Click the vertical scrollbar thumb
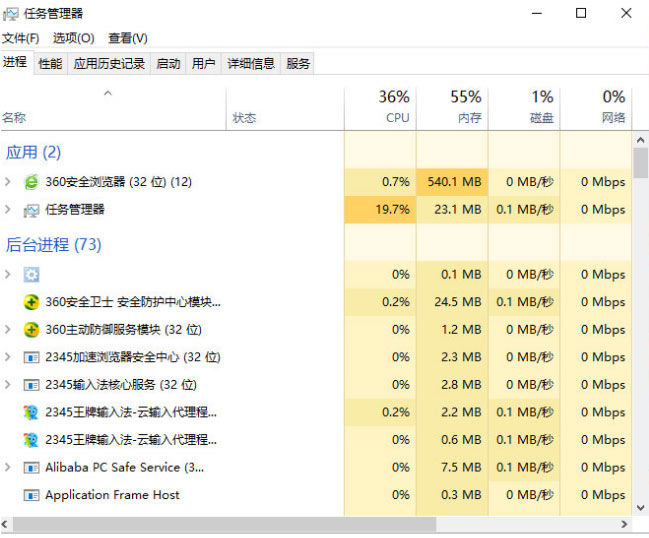 [641, 163]
